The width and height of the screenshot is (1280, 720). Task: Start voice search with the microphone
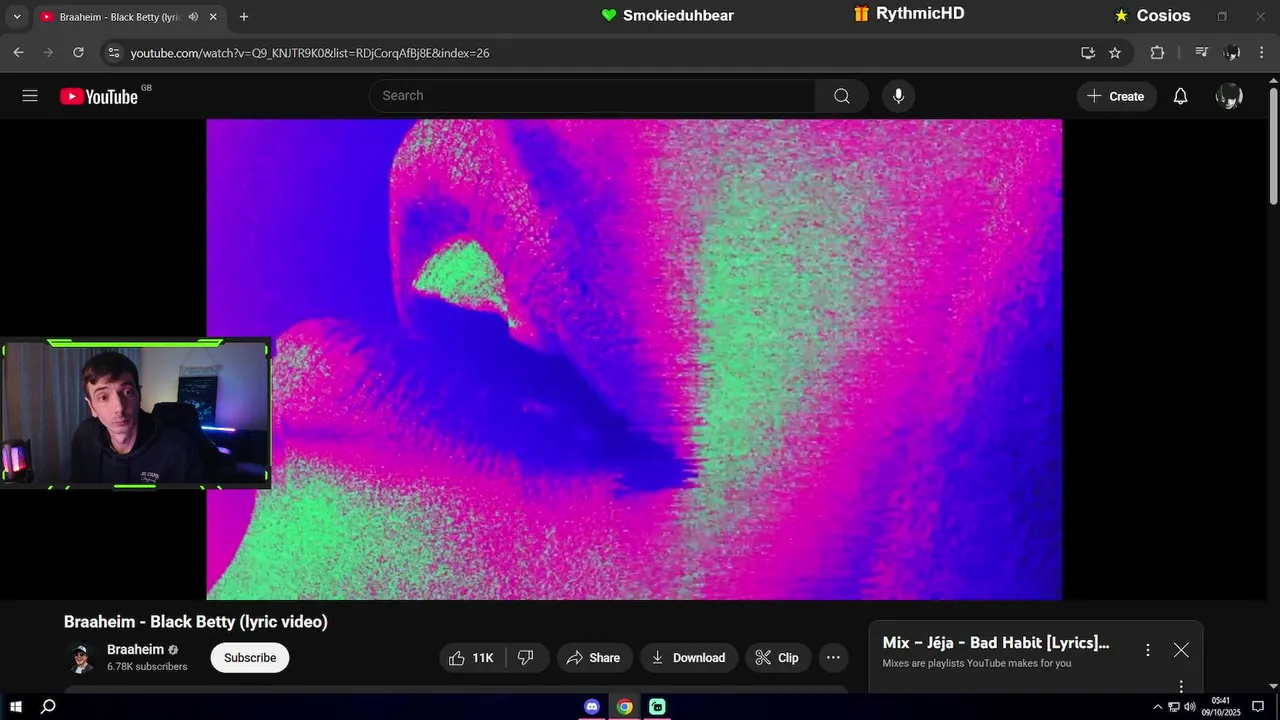[898, 96]
